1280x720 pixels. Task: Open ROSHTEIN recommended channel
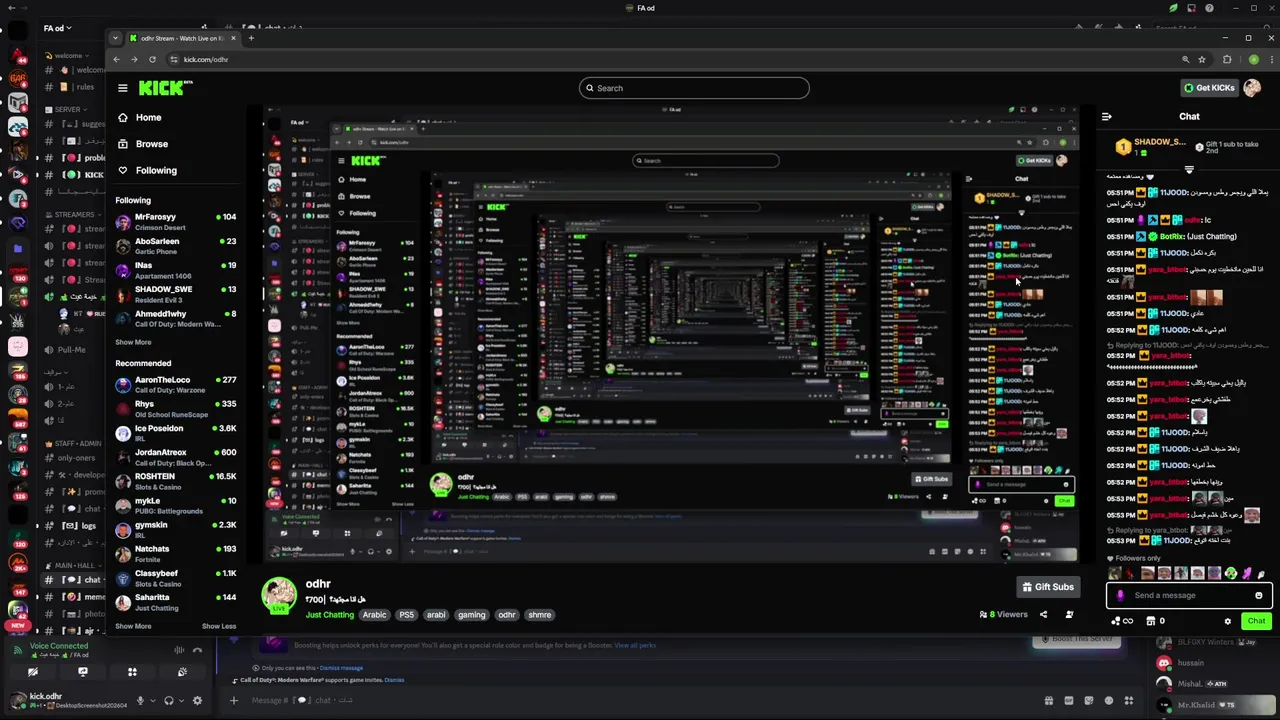pos(176,480)
